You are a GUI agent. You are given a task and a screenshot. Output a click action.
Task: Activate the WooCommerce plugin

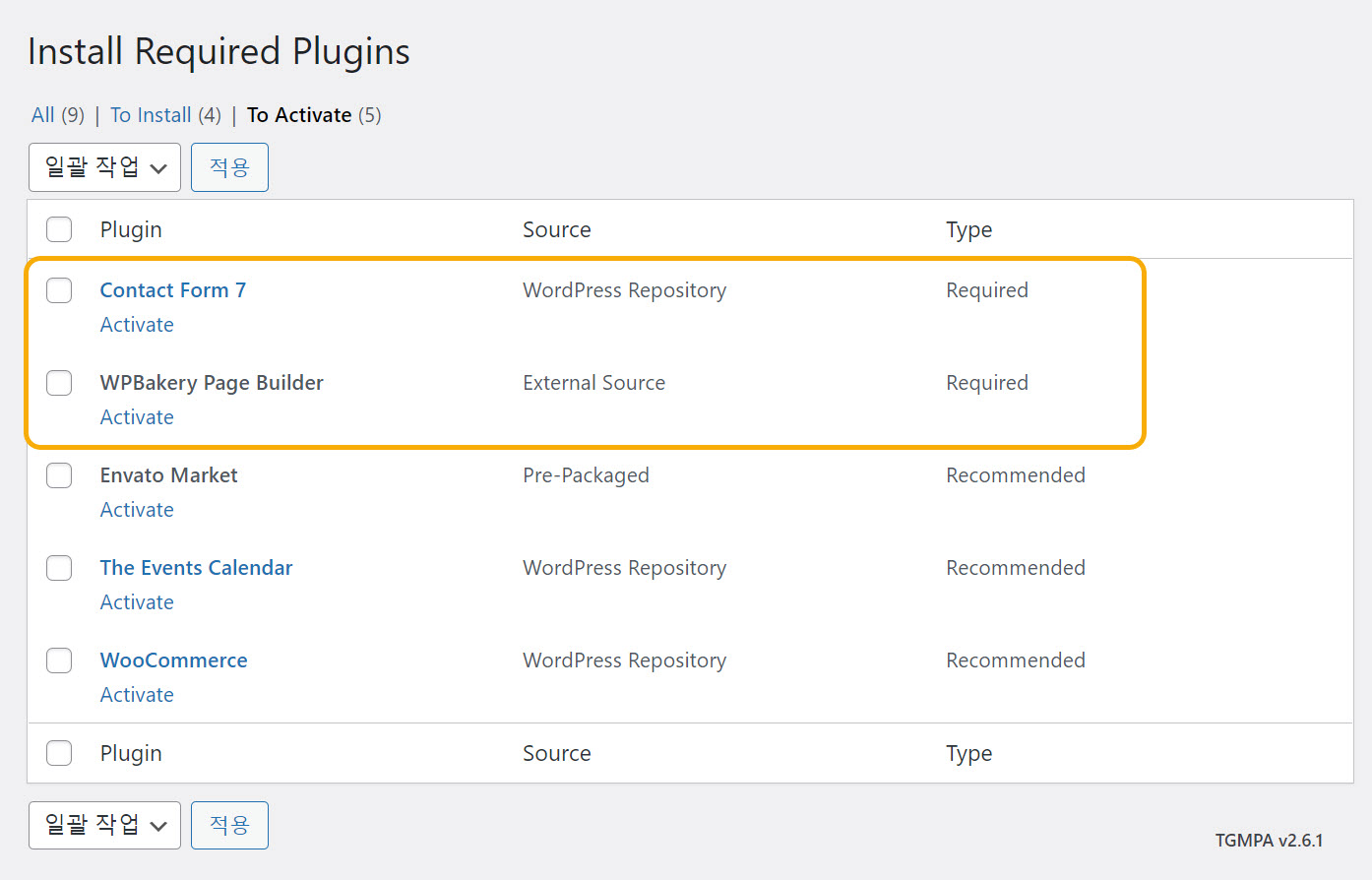137,695
